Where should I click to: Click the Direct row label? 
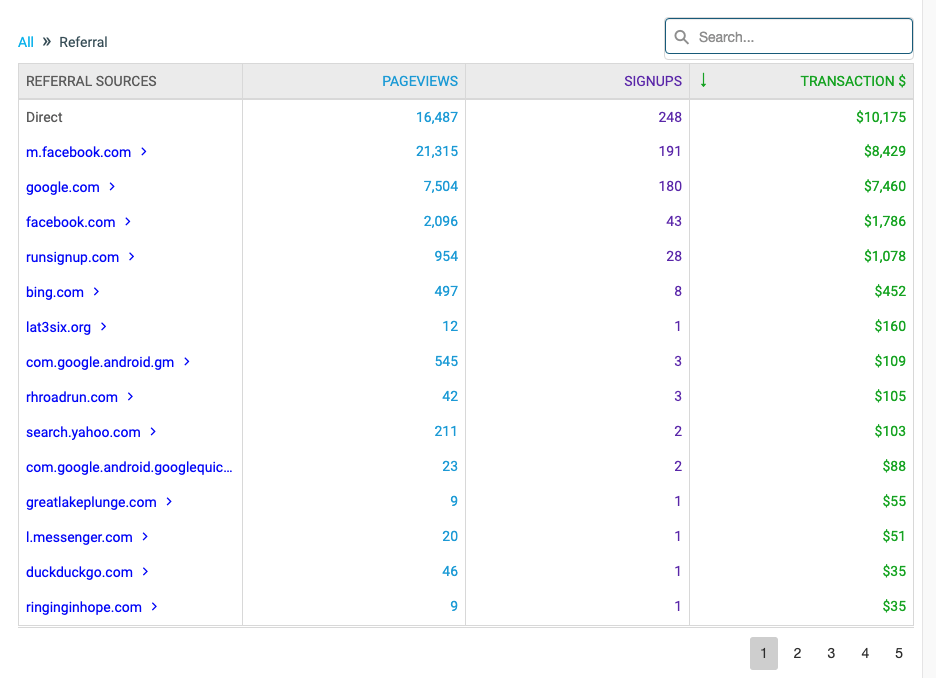tap(44, 117)
